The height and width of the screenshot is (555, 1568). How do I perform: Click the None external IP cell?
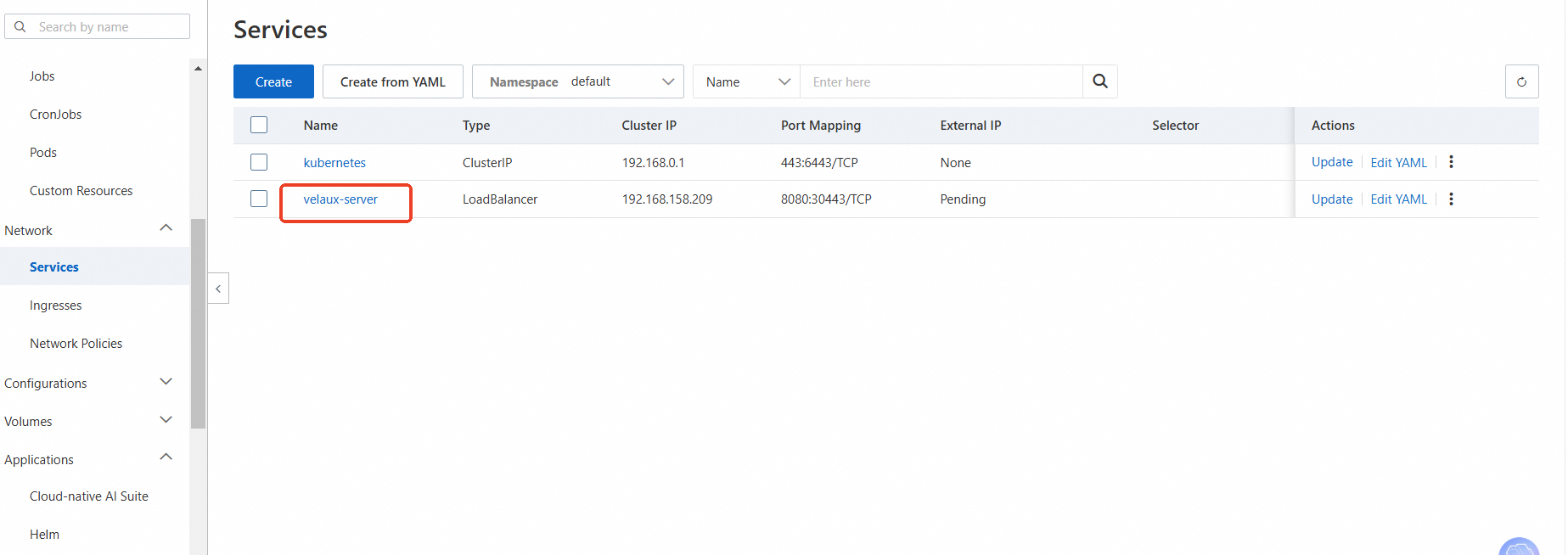pos(955,163)
